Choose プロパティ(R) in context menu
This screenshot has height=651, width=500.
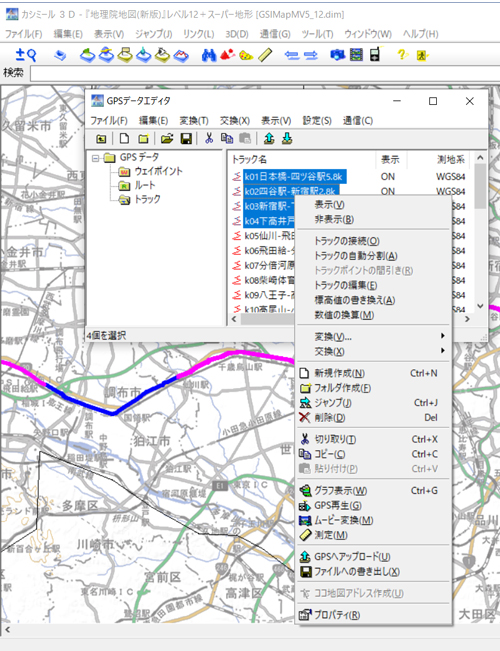pos(374,615)
